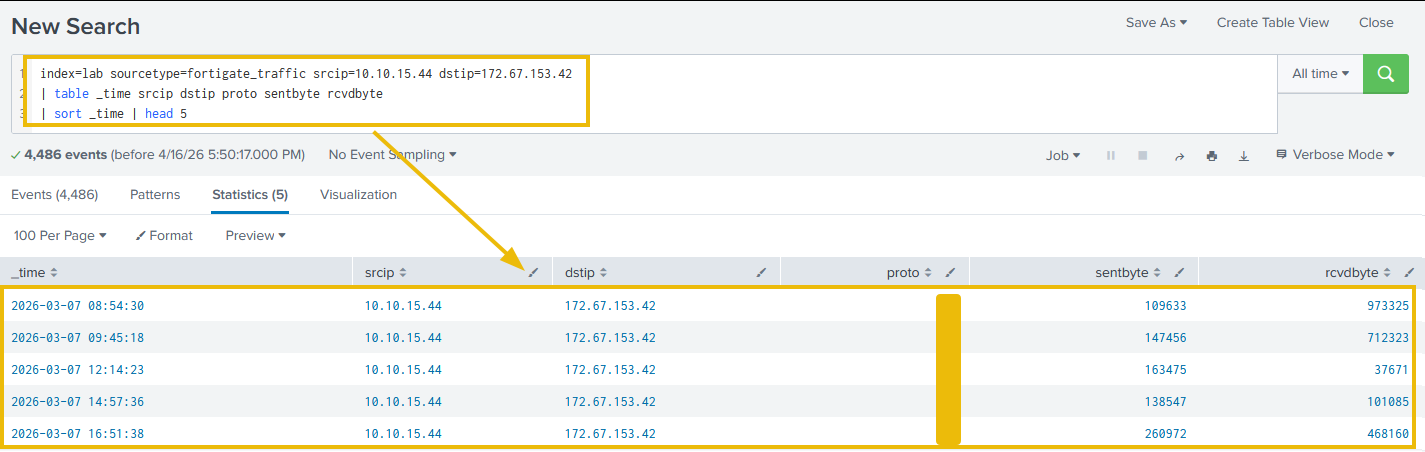Sort by the rcvdbyte column sort arrows
This screenshot has width=1425, height=452.
pos(1388,272)
